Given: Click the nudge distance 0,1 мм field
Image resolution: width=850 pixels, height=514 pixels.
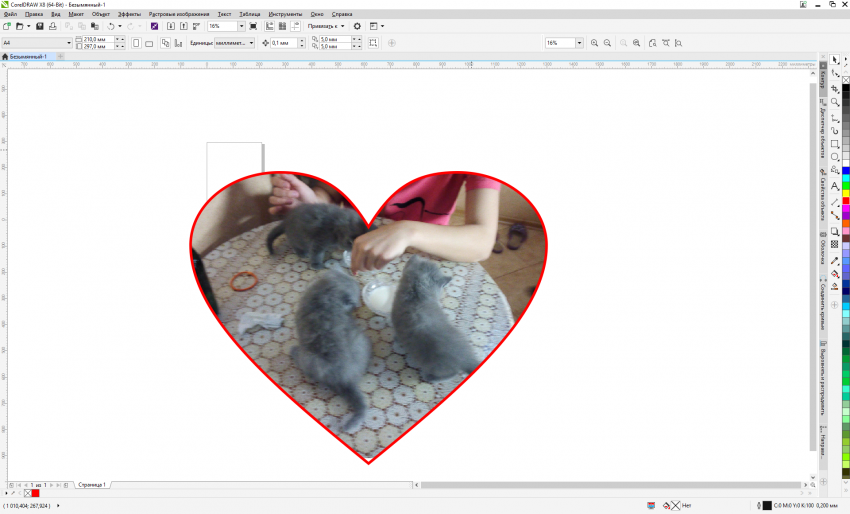Looking at the screenshot, I should point(284,43).
